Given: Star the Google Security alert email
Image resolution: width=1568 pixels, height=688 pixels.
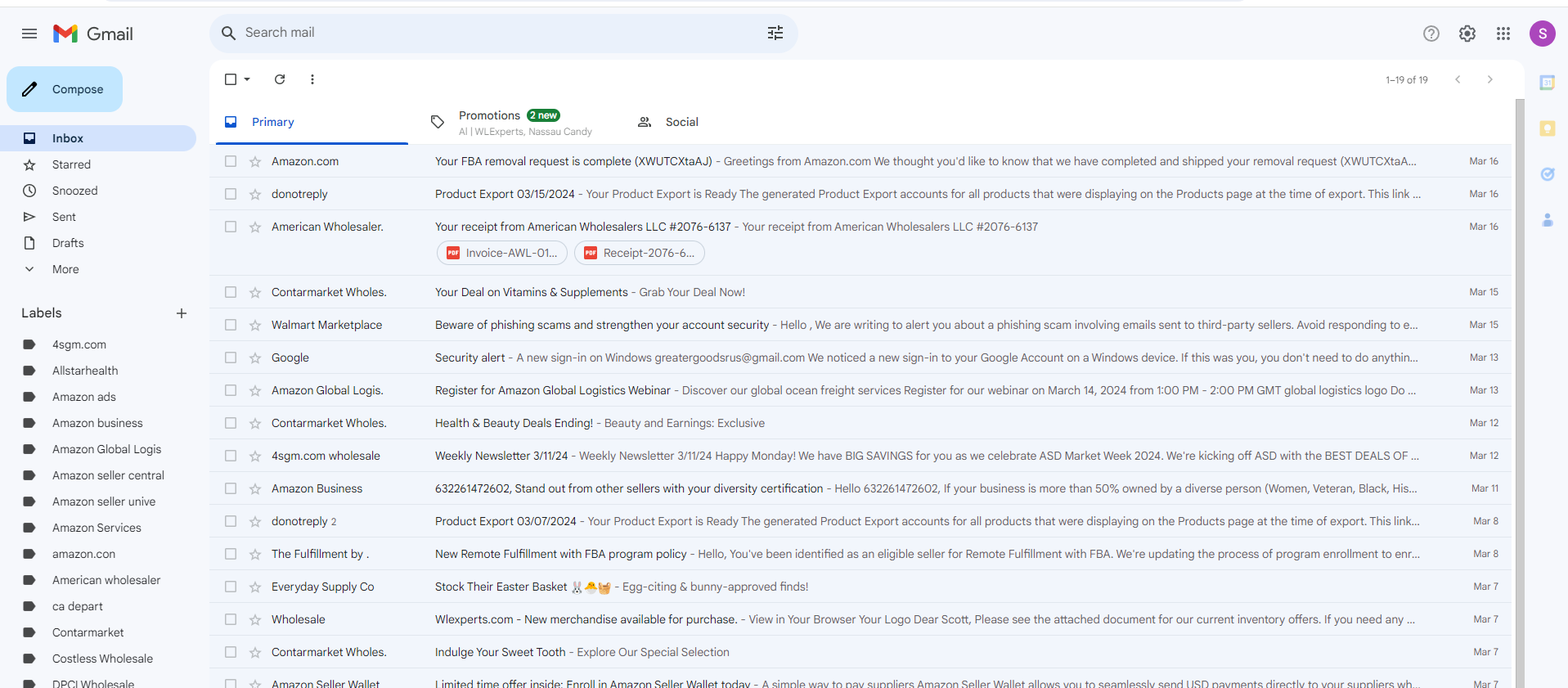Looking at the screenshot, I should click(x=255, y=357).
